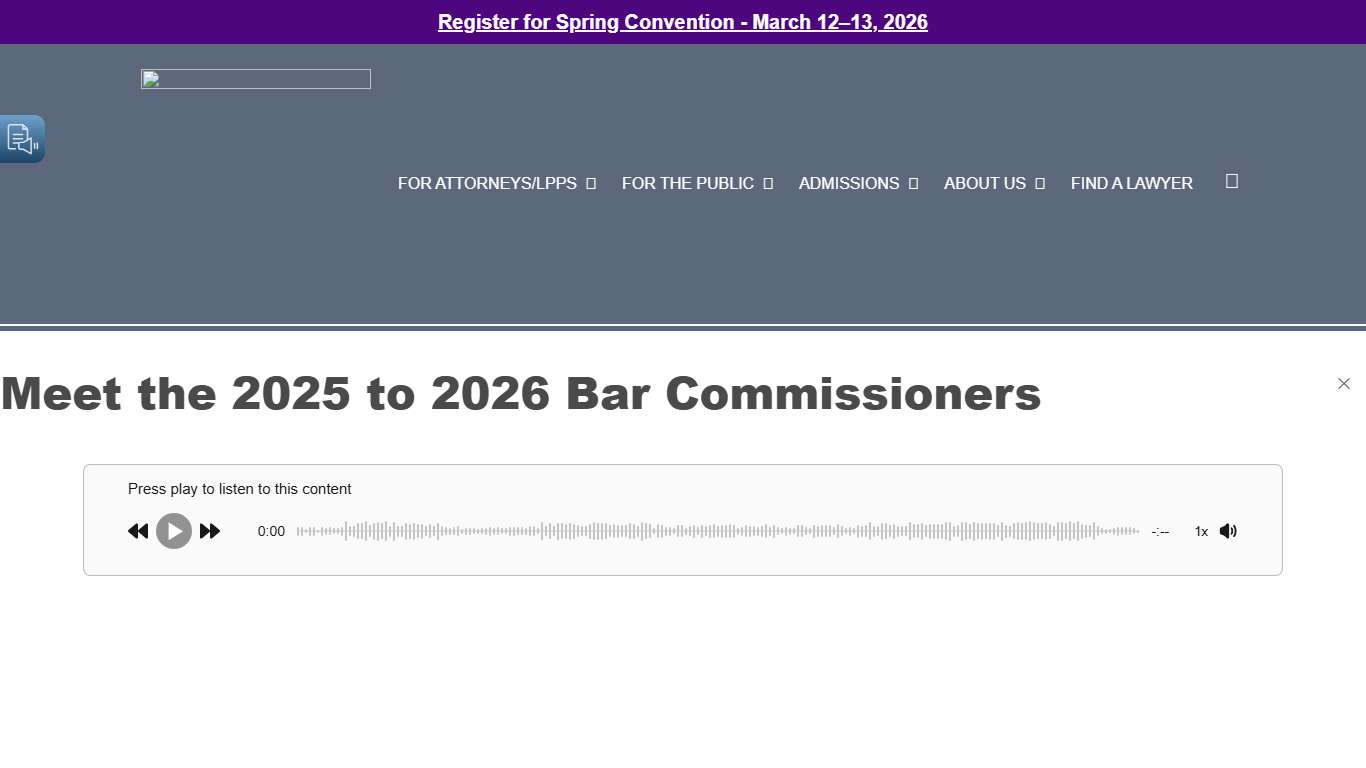
Task: Open the blue text-to-speech listen widget
Action: point(22,139)
